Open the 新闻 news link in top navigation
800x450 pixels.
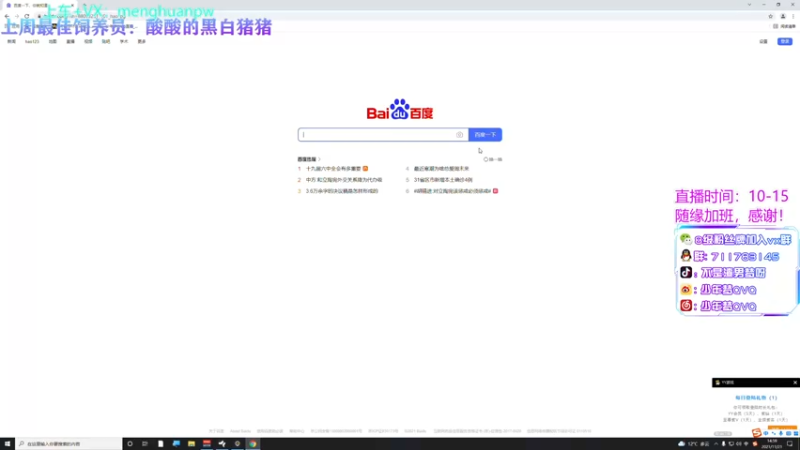11,41
